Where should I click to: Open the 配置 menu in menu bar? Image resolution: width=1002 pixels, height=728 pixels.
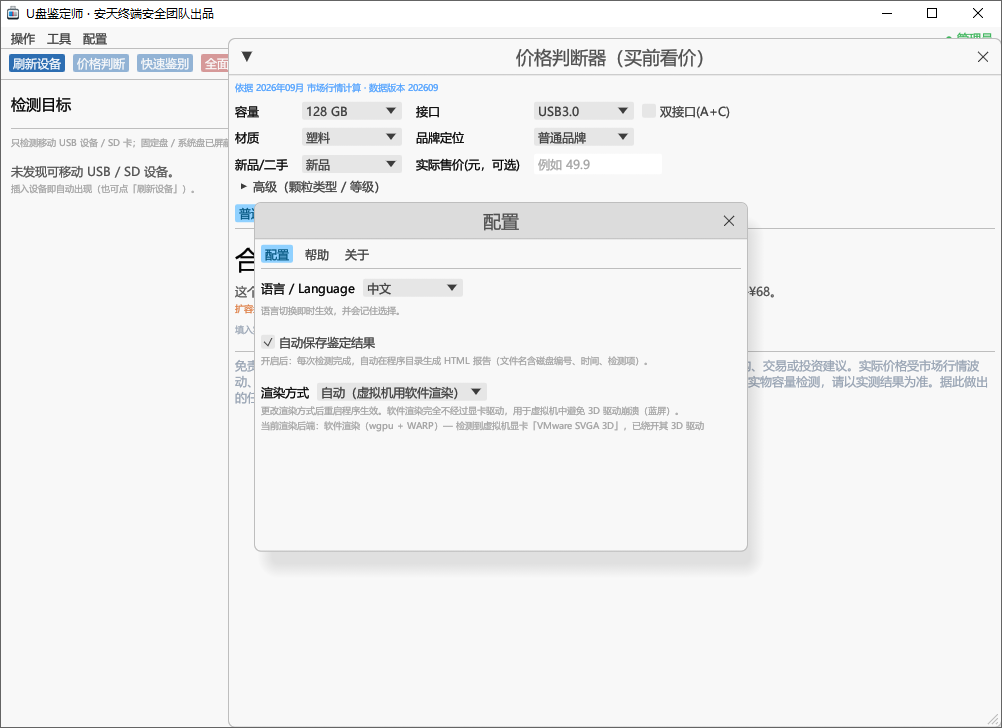(95, 39)
